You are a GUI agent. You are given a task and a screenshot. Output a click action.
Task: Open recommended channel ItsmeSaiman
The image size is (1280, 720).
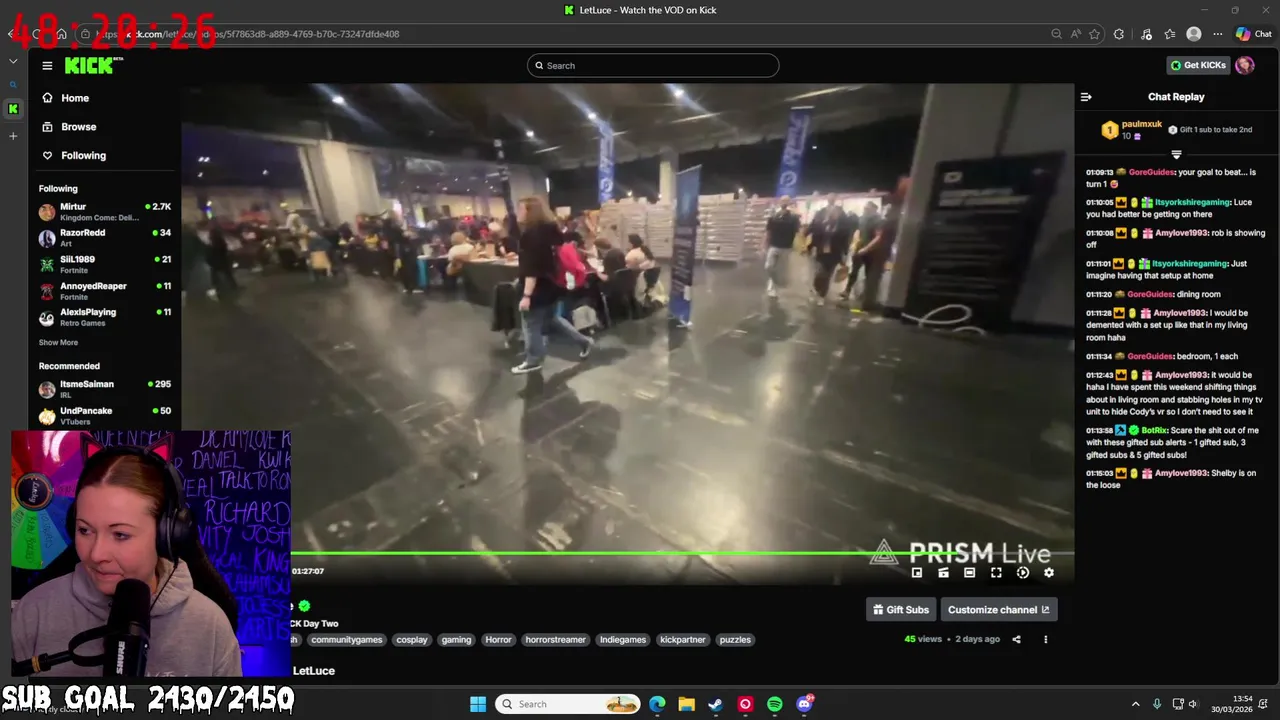coord(105,389)
